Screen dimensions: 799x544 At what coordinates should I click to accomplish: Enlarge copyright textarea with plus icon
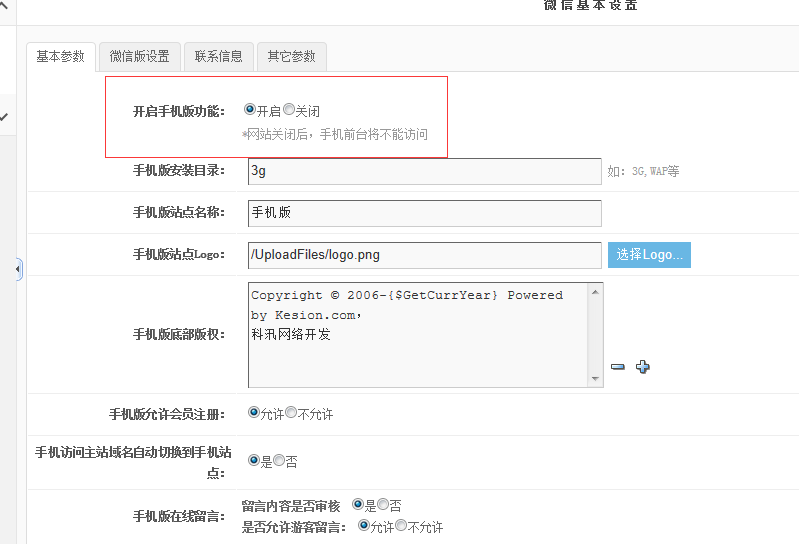click(x=643, y=367)
